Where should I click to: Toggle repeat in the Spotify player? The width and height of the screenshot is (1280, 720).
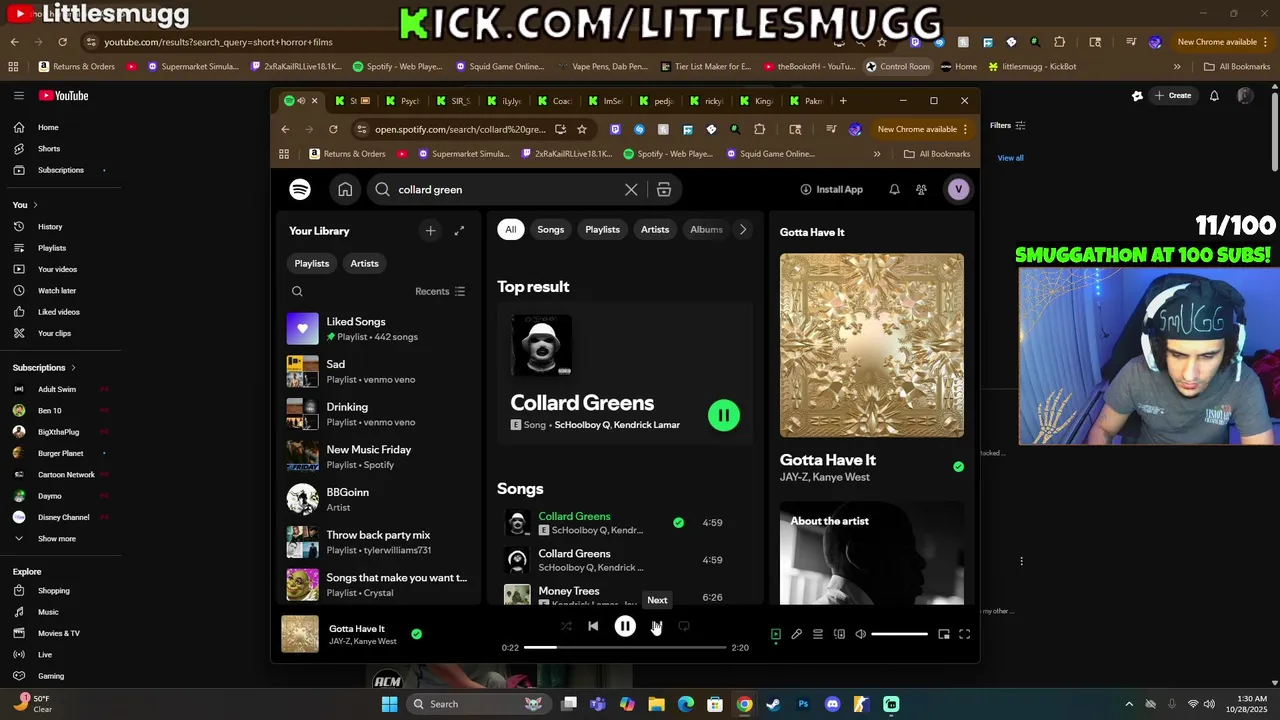684,626
